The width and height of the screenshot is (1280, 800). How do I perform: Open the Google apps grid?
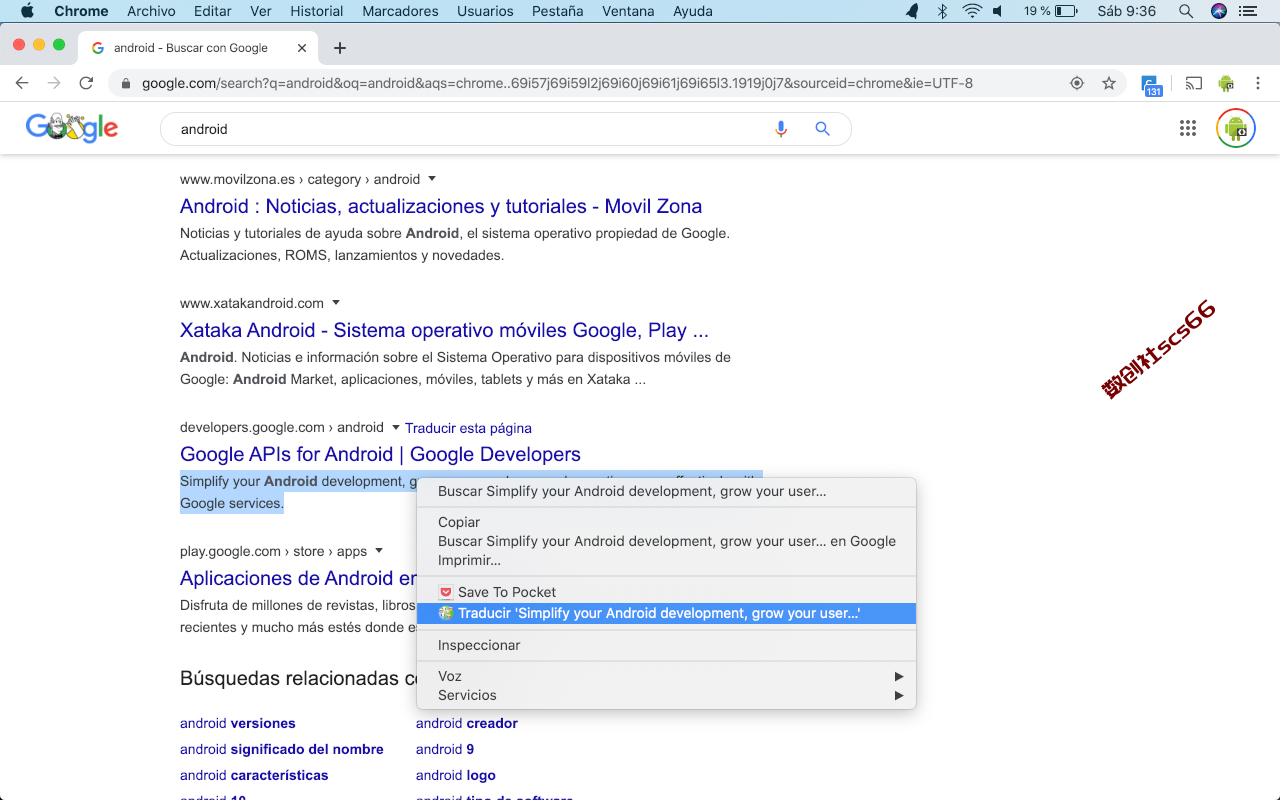coord(1188,128)
